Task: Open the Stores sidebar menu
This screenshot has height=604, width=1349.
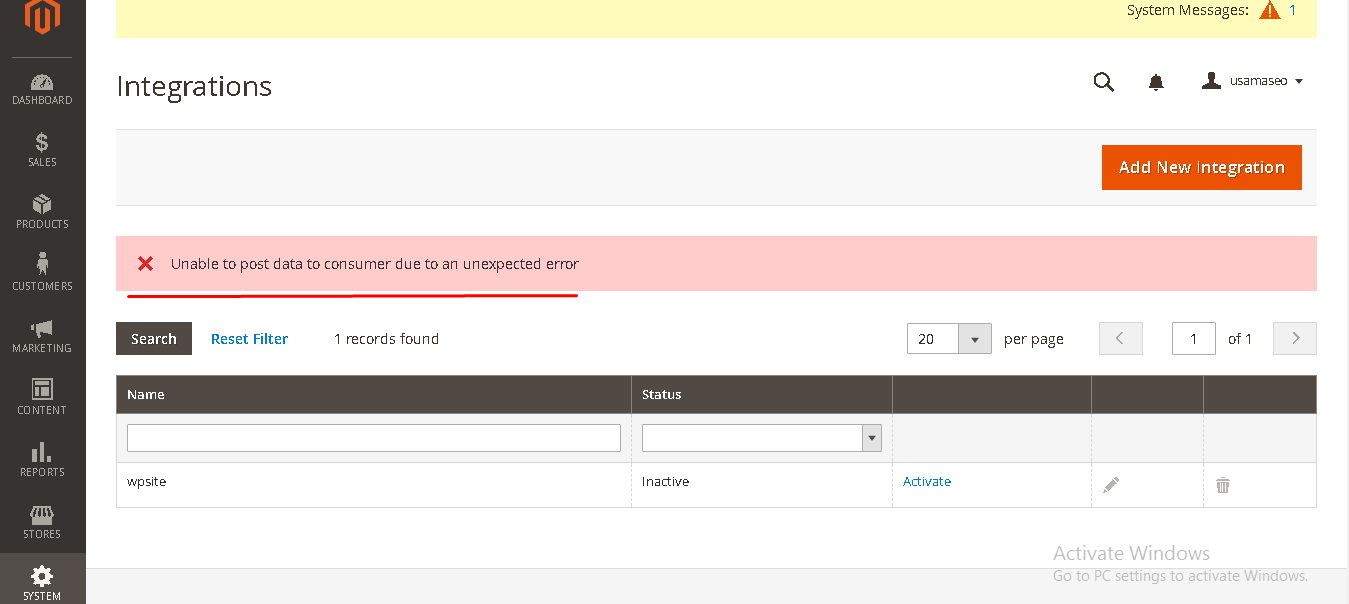Action: click(42, 522)
